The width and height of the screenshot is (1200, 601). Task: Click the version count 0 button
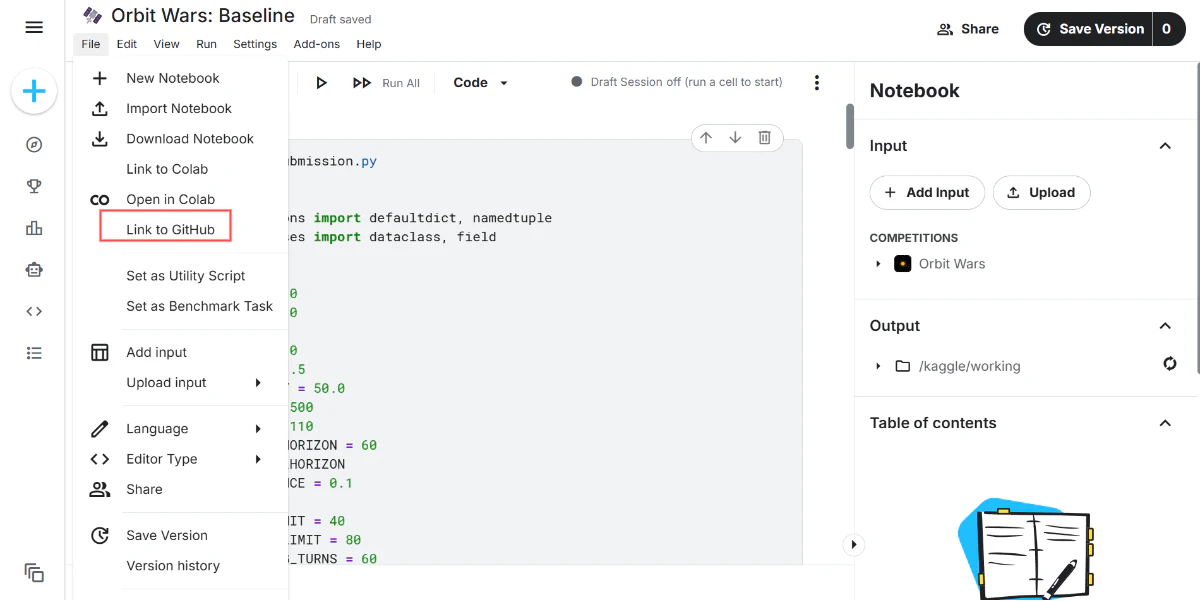click(x=1166, y=29)
